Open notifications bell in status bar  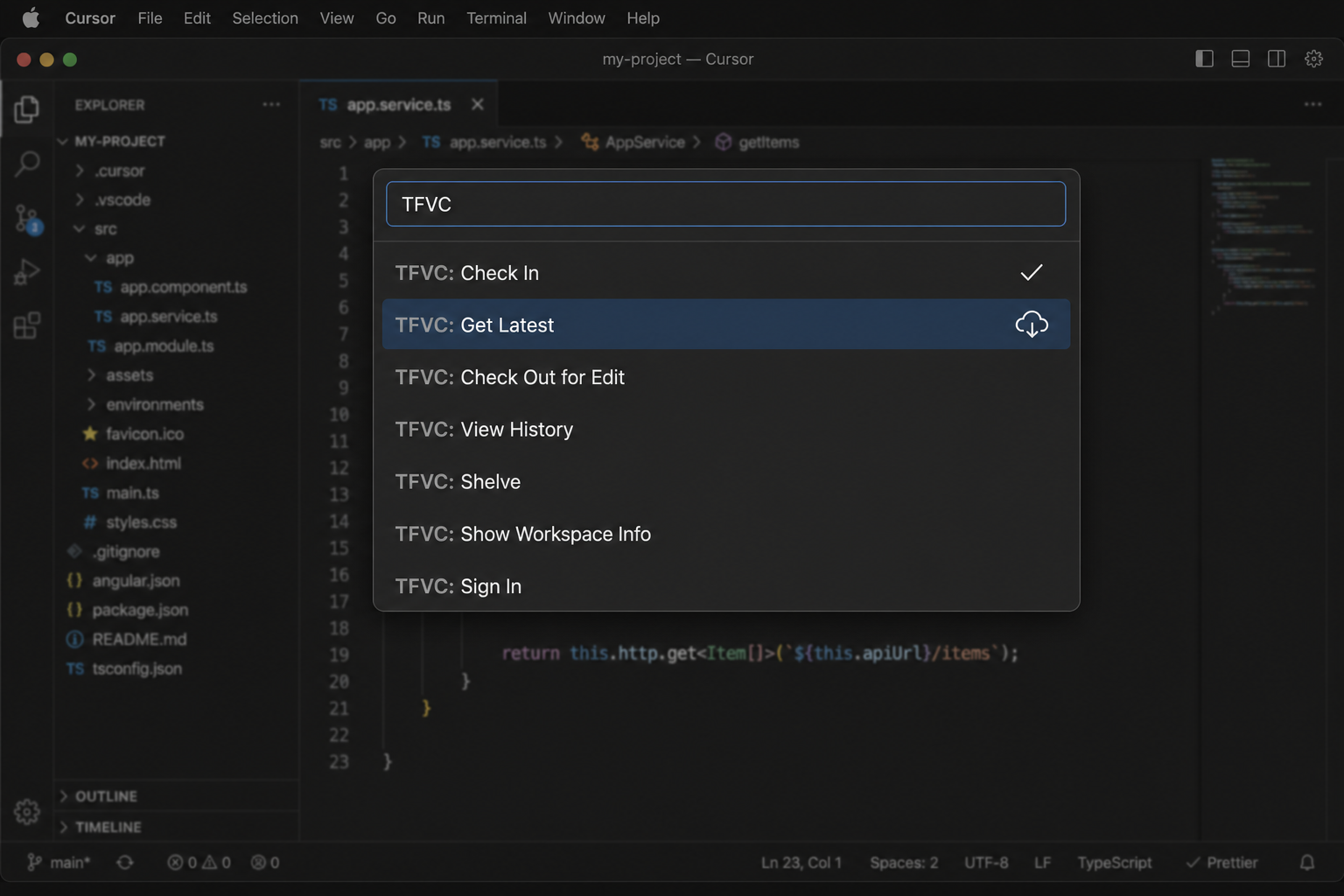tap(1307, 862)
